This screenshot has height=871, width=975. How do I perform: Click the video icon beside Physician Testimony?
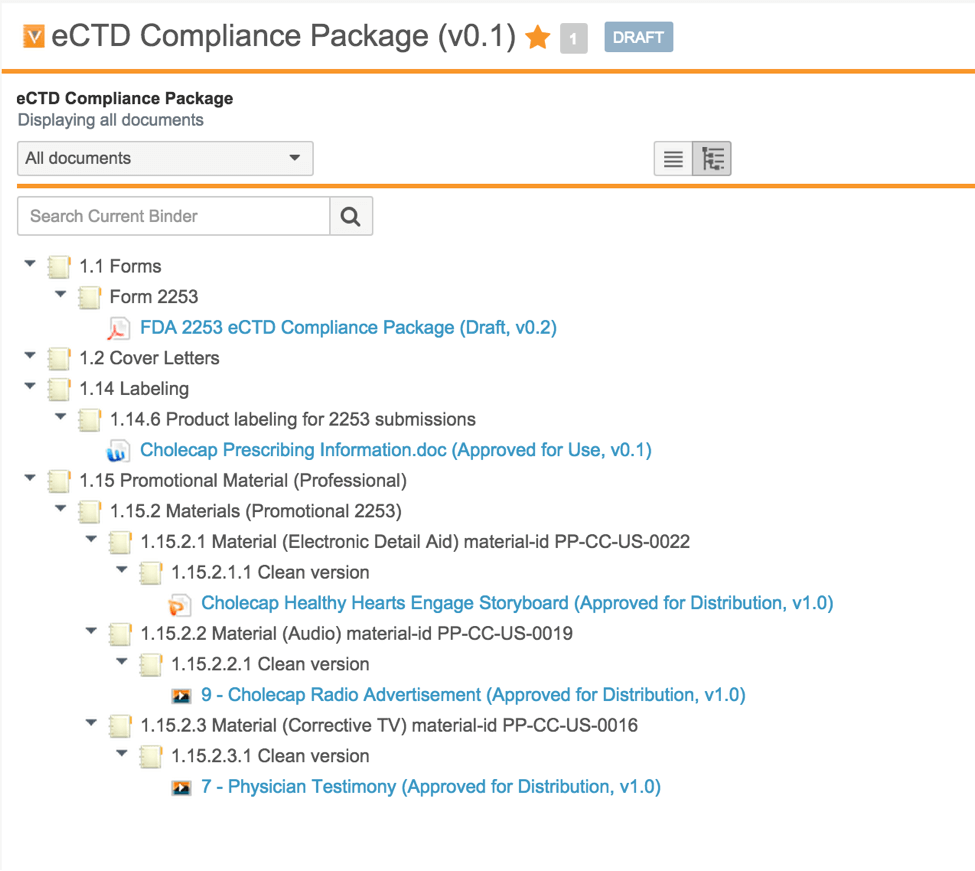point(181,788)
